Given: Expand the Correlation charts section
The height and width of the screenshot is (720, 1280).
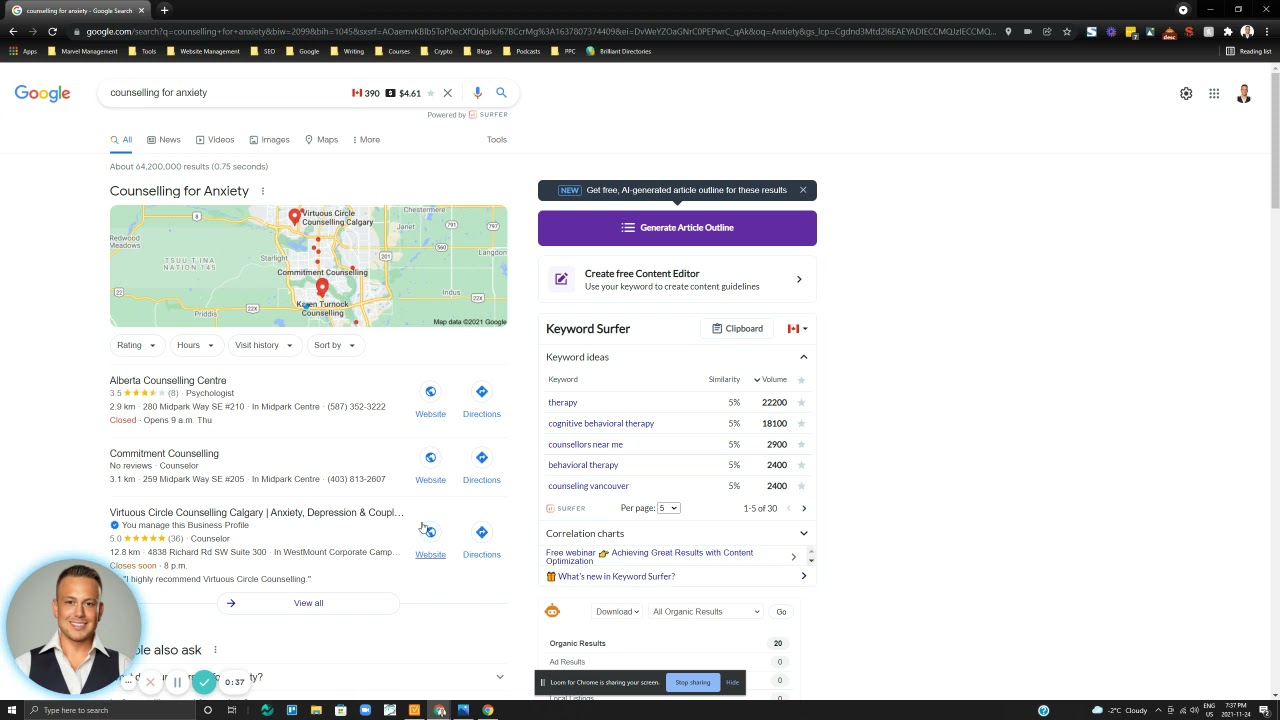Looking at the screenshot, I should pos(803,534).
